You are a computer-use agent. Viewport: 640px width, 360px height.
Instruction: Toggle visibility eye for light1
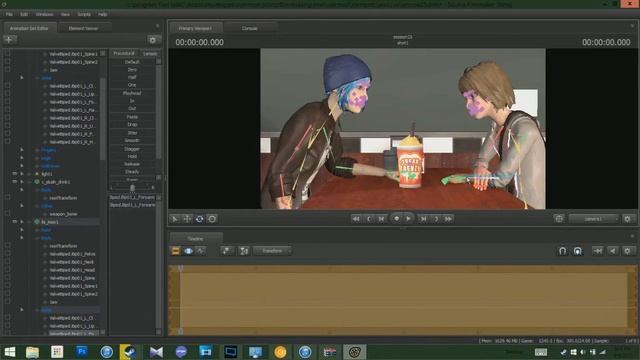pos(15,174)
